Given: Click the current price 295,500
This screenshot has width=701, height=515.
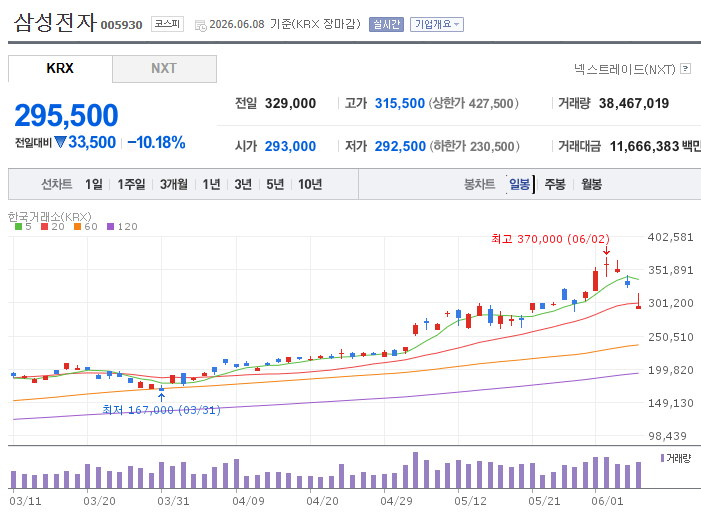Looking at the screenshot, I should click(x=66, y=115).
